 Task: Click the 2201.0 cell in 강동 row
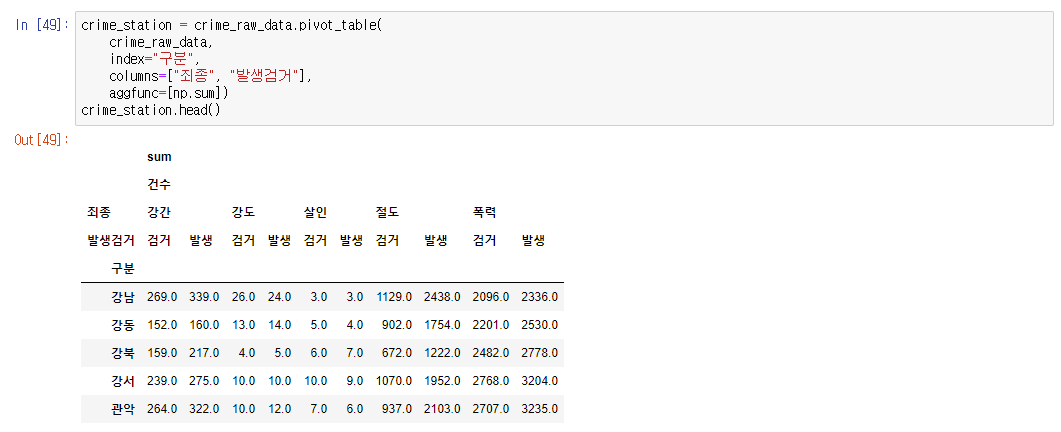(491, 325)
